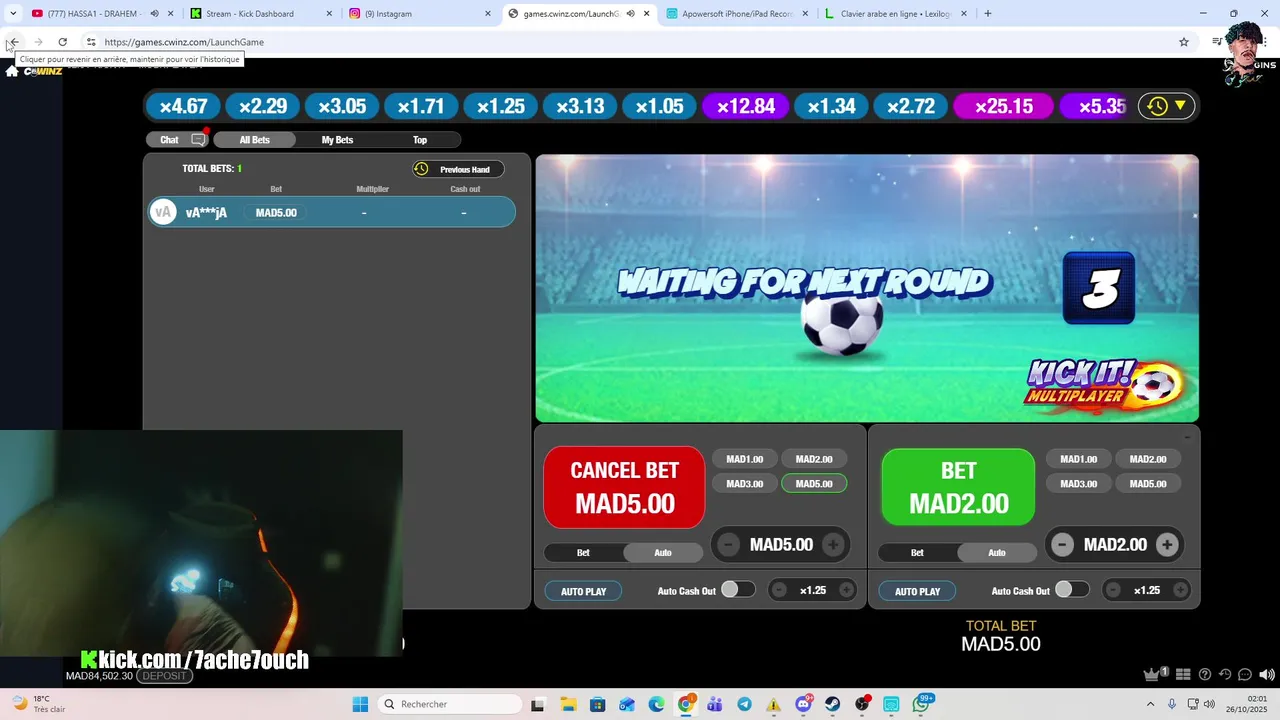This screenshot has width=1280, height=720.
Task: Switch to My Bets tab
Action: pos(337,140)
